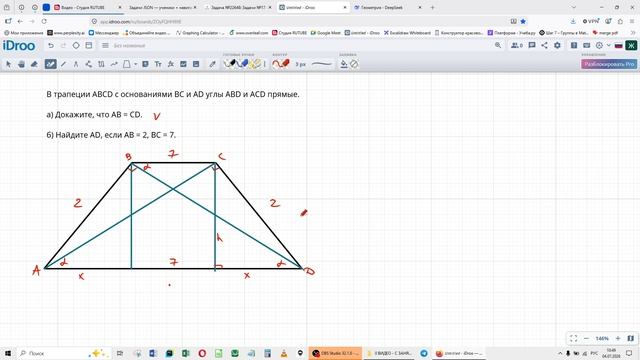The width and height of the screenshot is (640, 360).
Task: Click the board name field
Action: click(x=129, y=46)
